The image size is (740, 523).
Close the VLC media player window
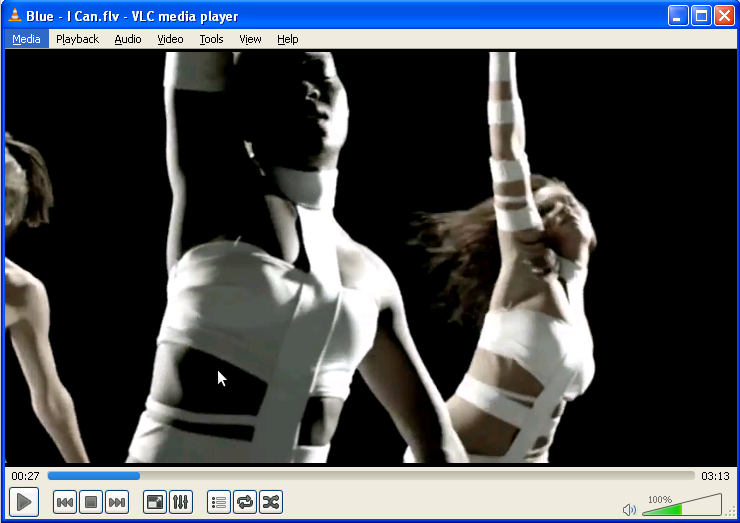pyautogui.click(x=724, y=16)
